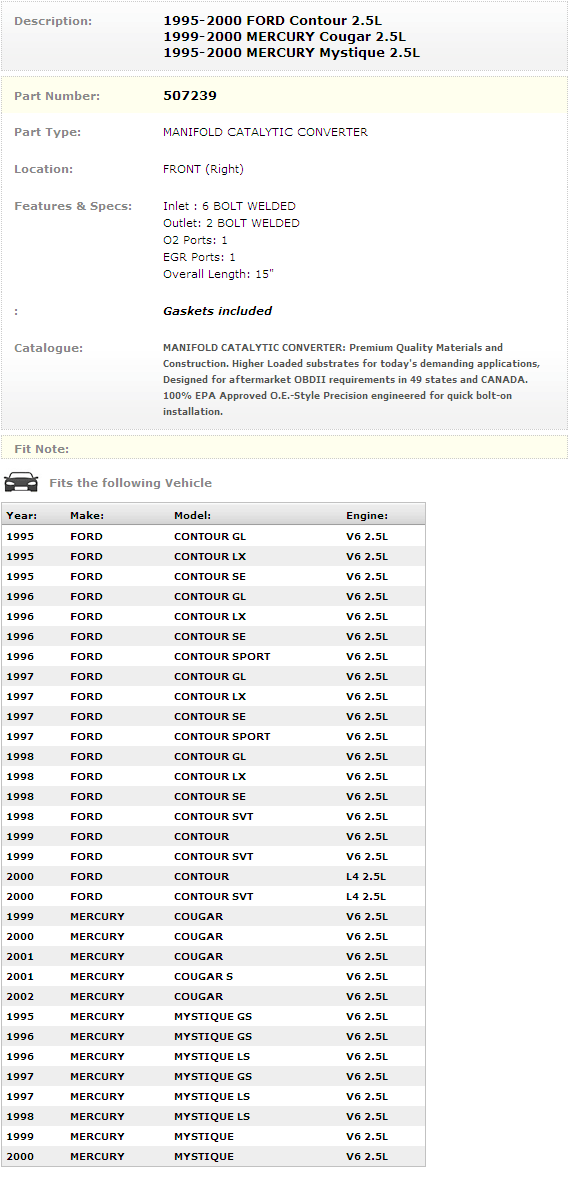Click the Engine column header
The width and height of the screenshot is (570, 1194).
(367, 516)
